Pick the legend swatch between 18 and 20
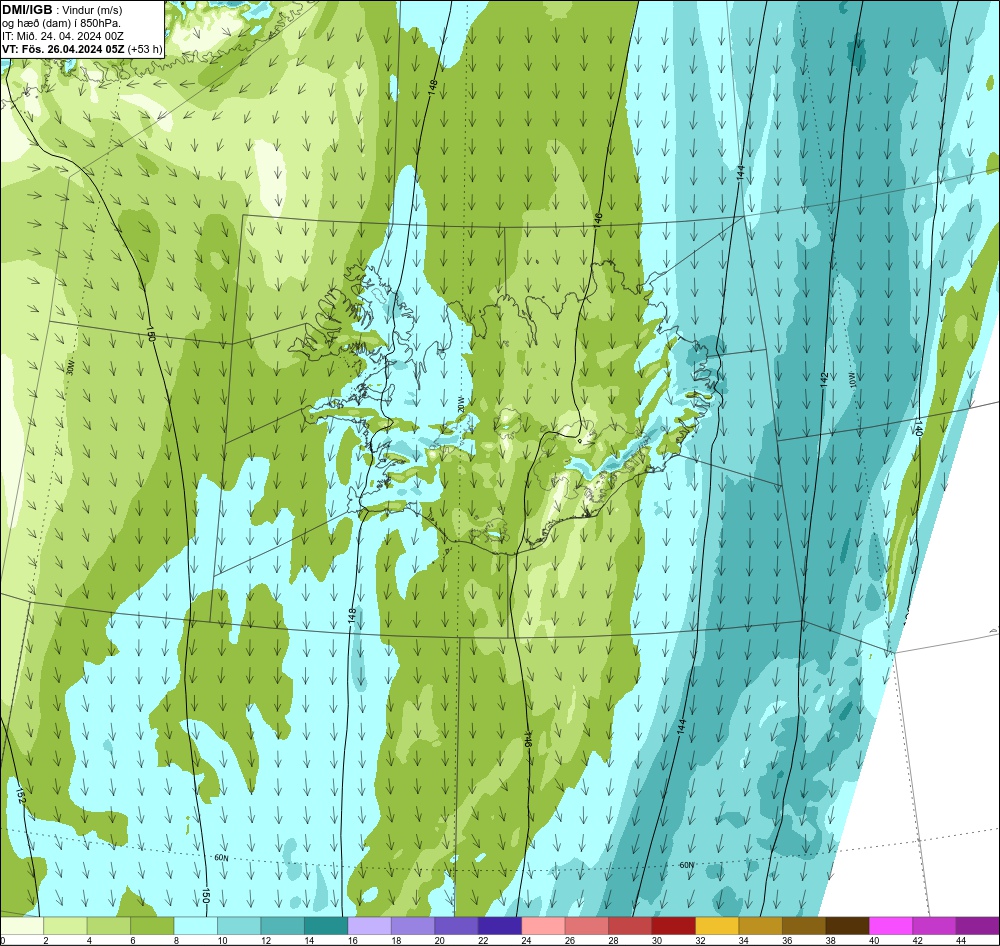Viewport: 1000px width, 946px height. click(x=413, y=926)
